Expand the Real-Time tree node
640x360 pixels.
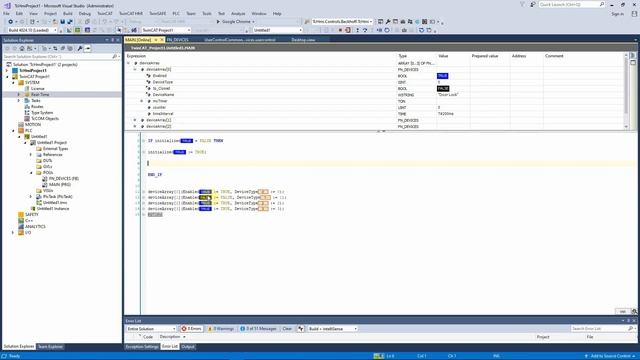click(18, 94)
